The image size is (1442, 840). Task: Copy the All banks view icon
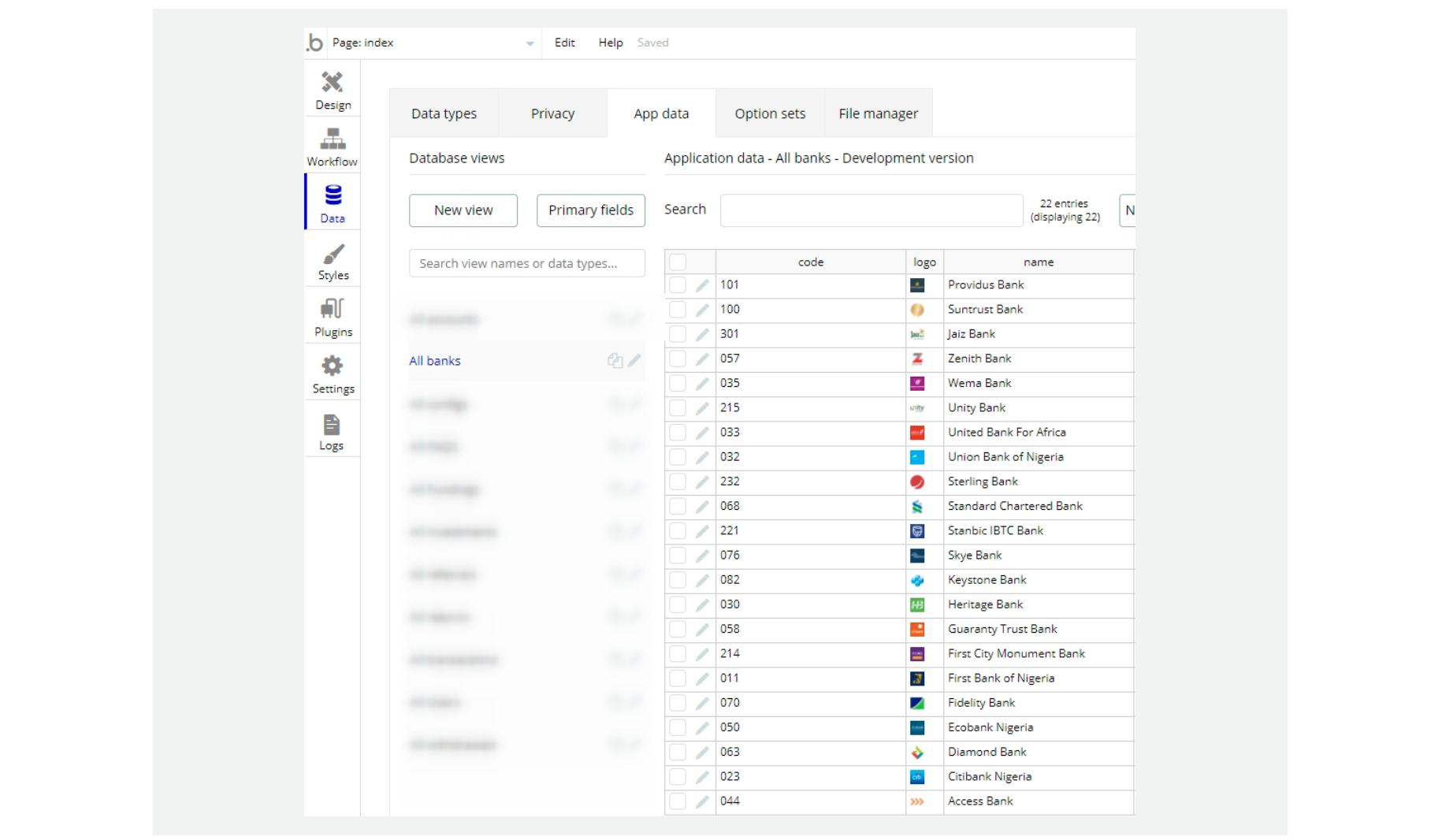615,361
